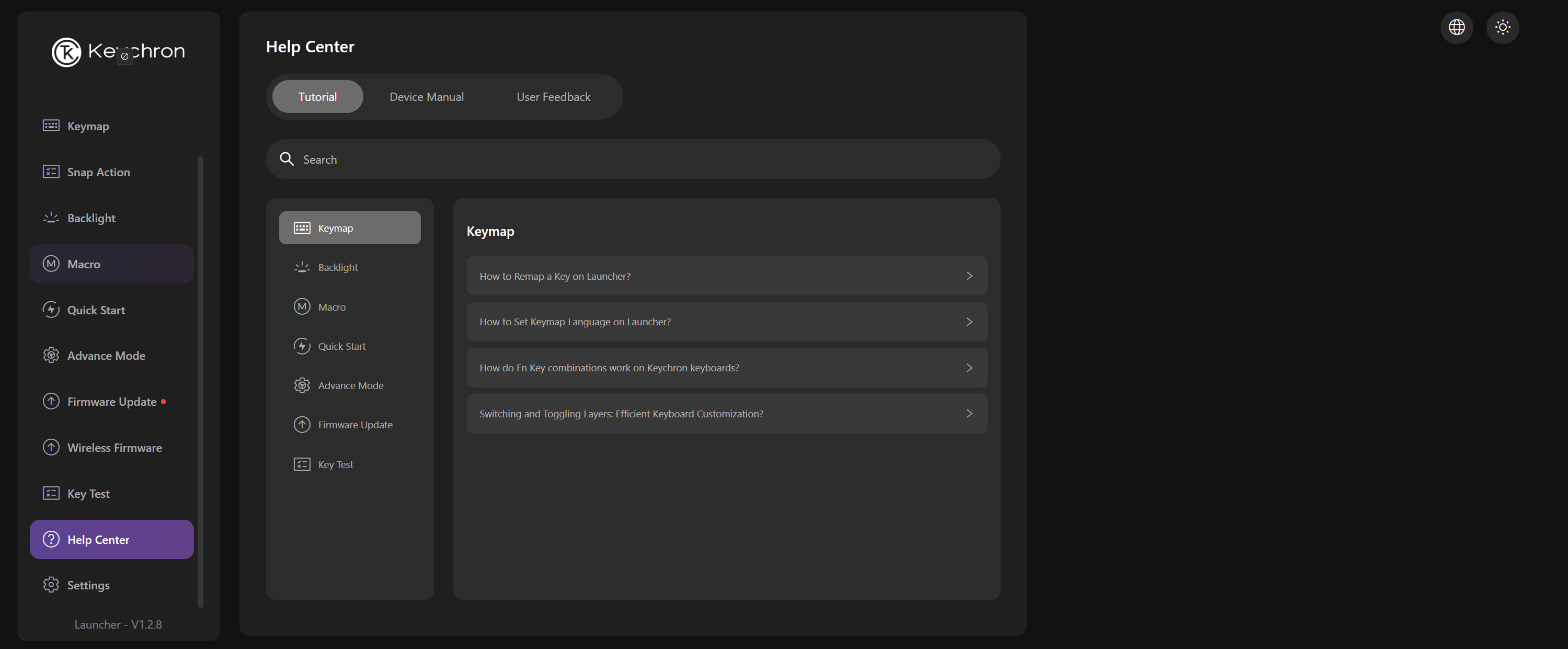Image resolution: width=1568 pixels, height=649 pixels.
Task: Select Macro in the main sidebar
Action: point(83,264)
